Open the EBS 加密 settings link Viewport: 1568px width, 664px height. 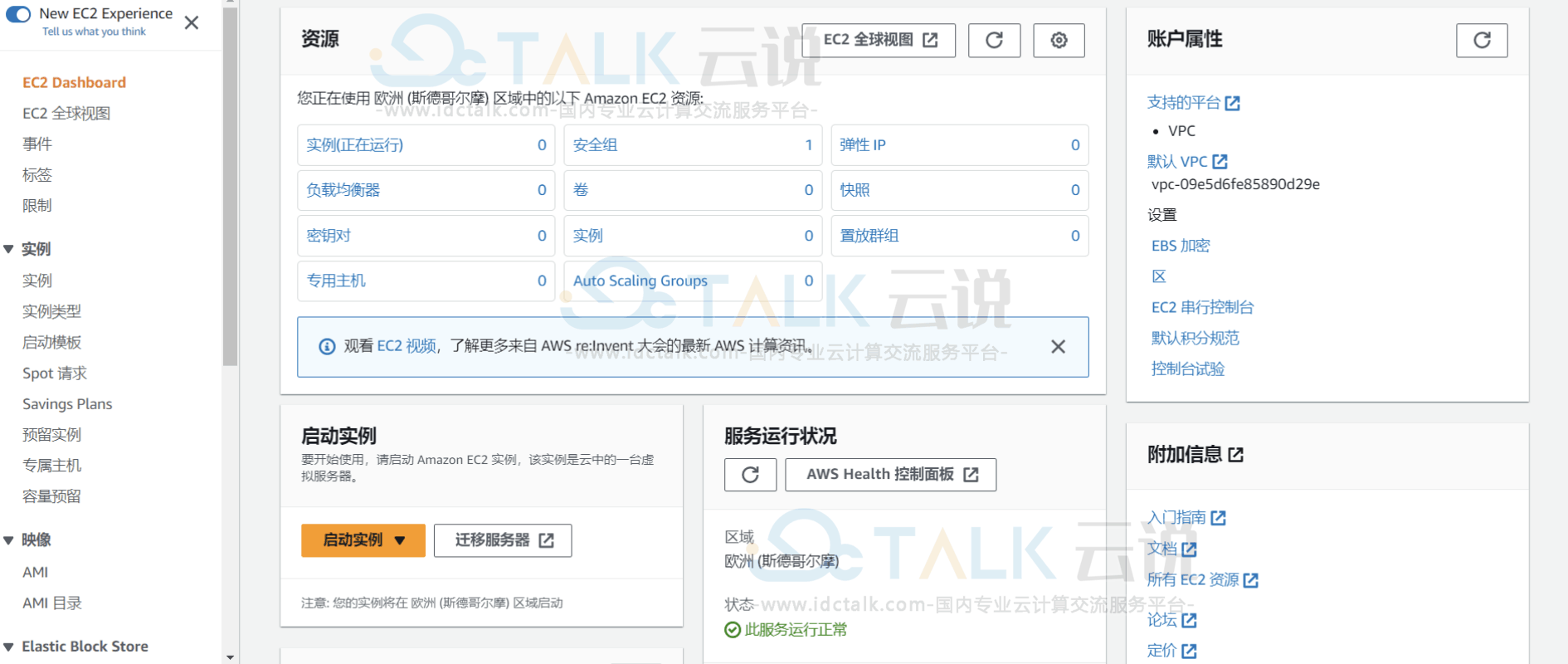1181,246
